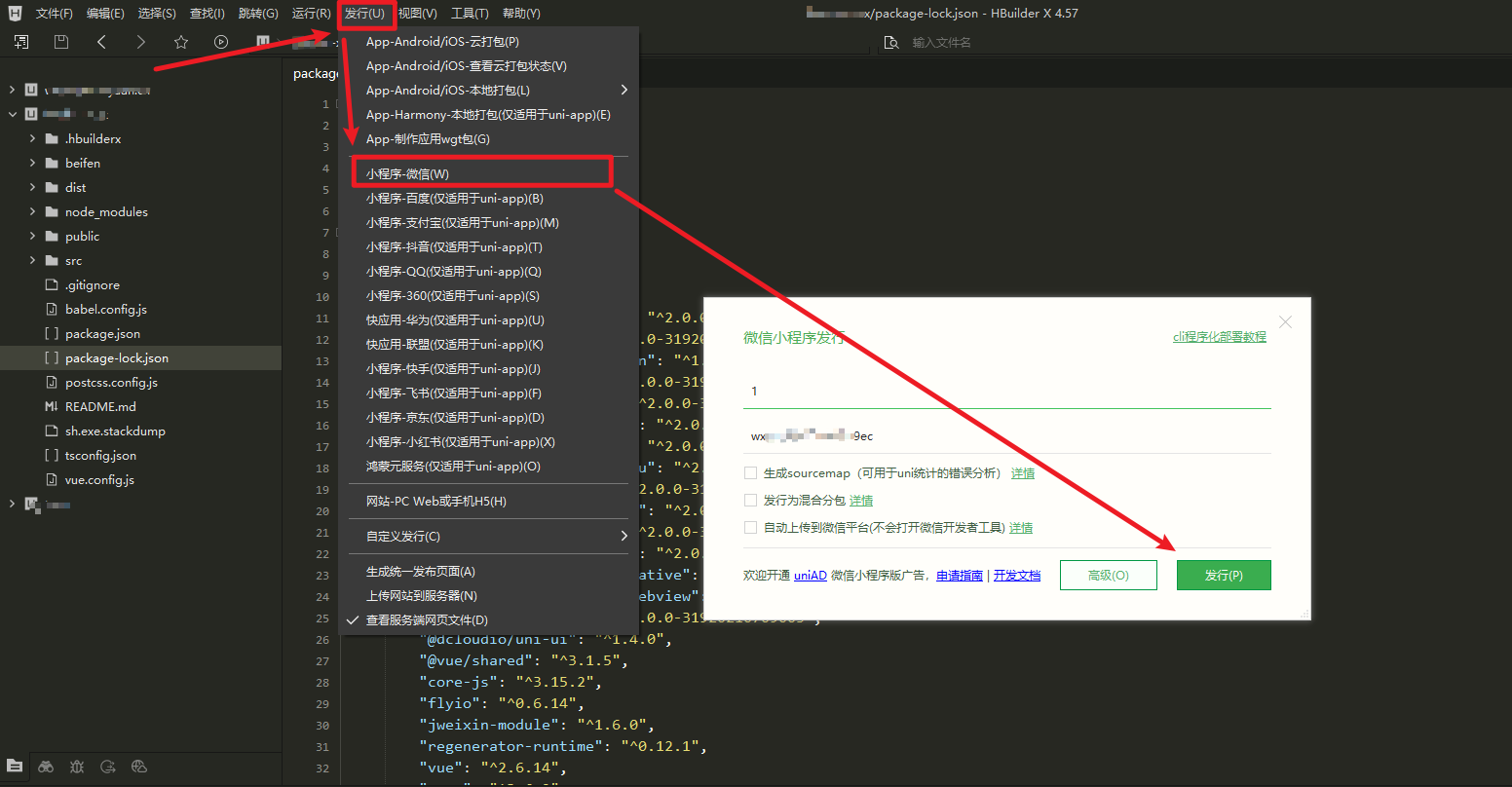
Task: Open the 帮助(Y) menu
Action: (x=521, y=14)
